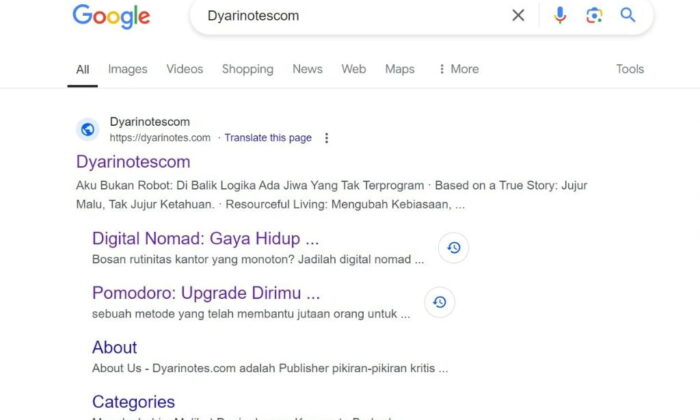Viewport: 700px width, 420px height.
Task: Click the Google logo
Action: coord(111,16)
